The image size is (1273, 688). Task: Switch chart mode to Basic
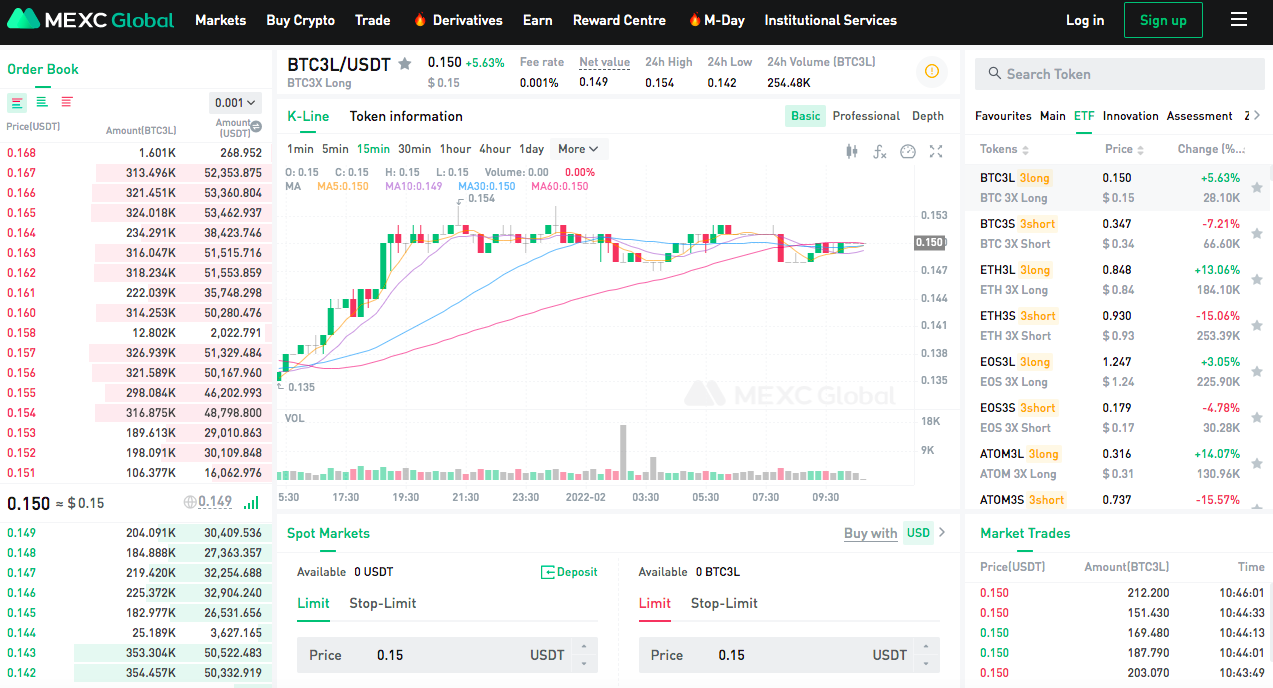click(x=805, y=116)
